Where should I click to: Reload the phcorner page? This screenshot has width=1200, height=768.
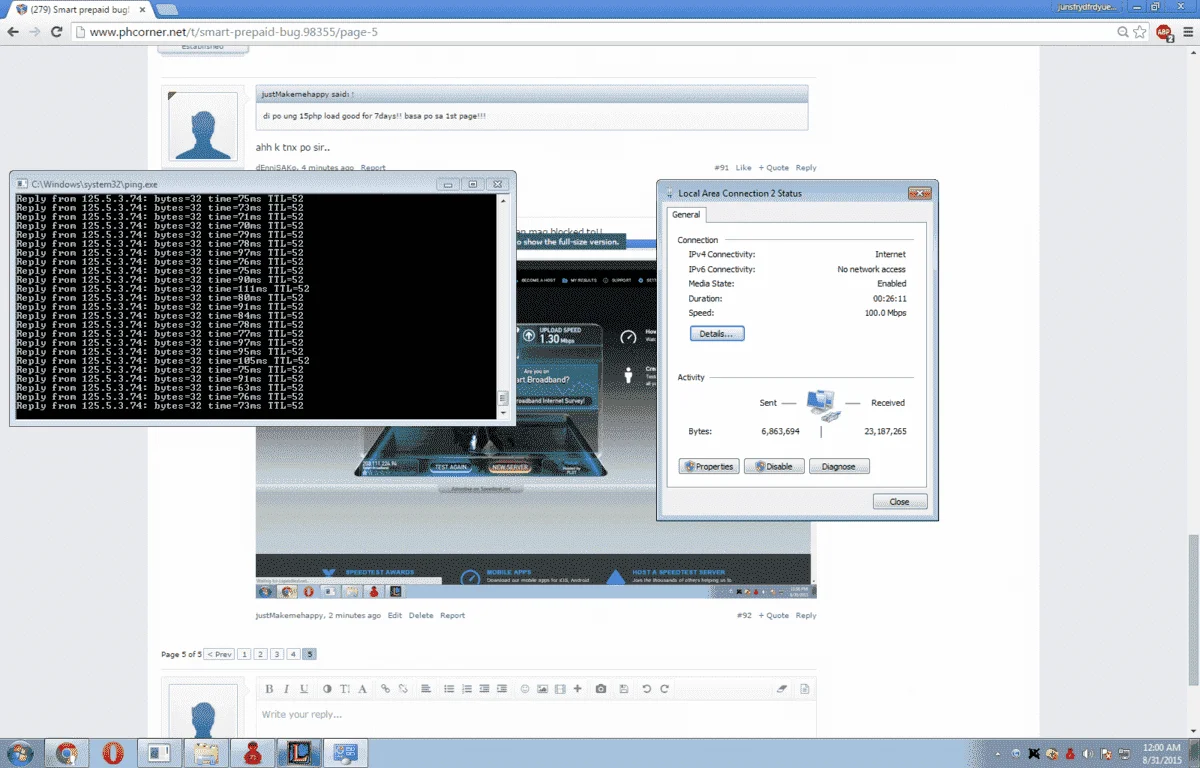click(x=57, y=32)
